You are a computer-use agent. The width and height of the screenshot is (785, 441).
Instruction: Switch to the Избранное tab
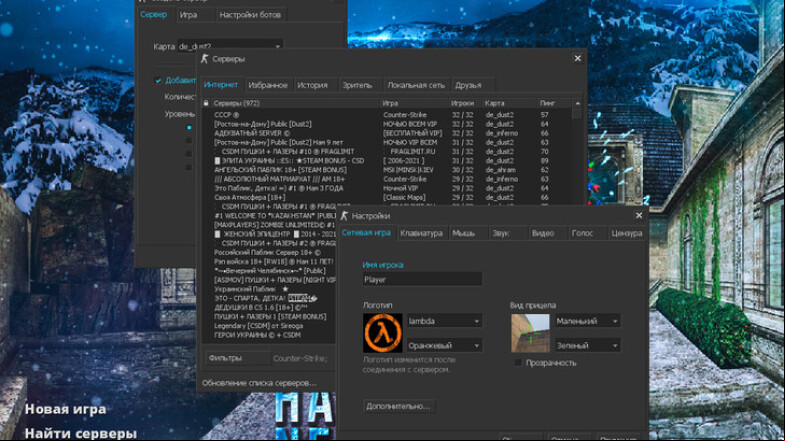268,85
